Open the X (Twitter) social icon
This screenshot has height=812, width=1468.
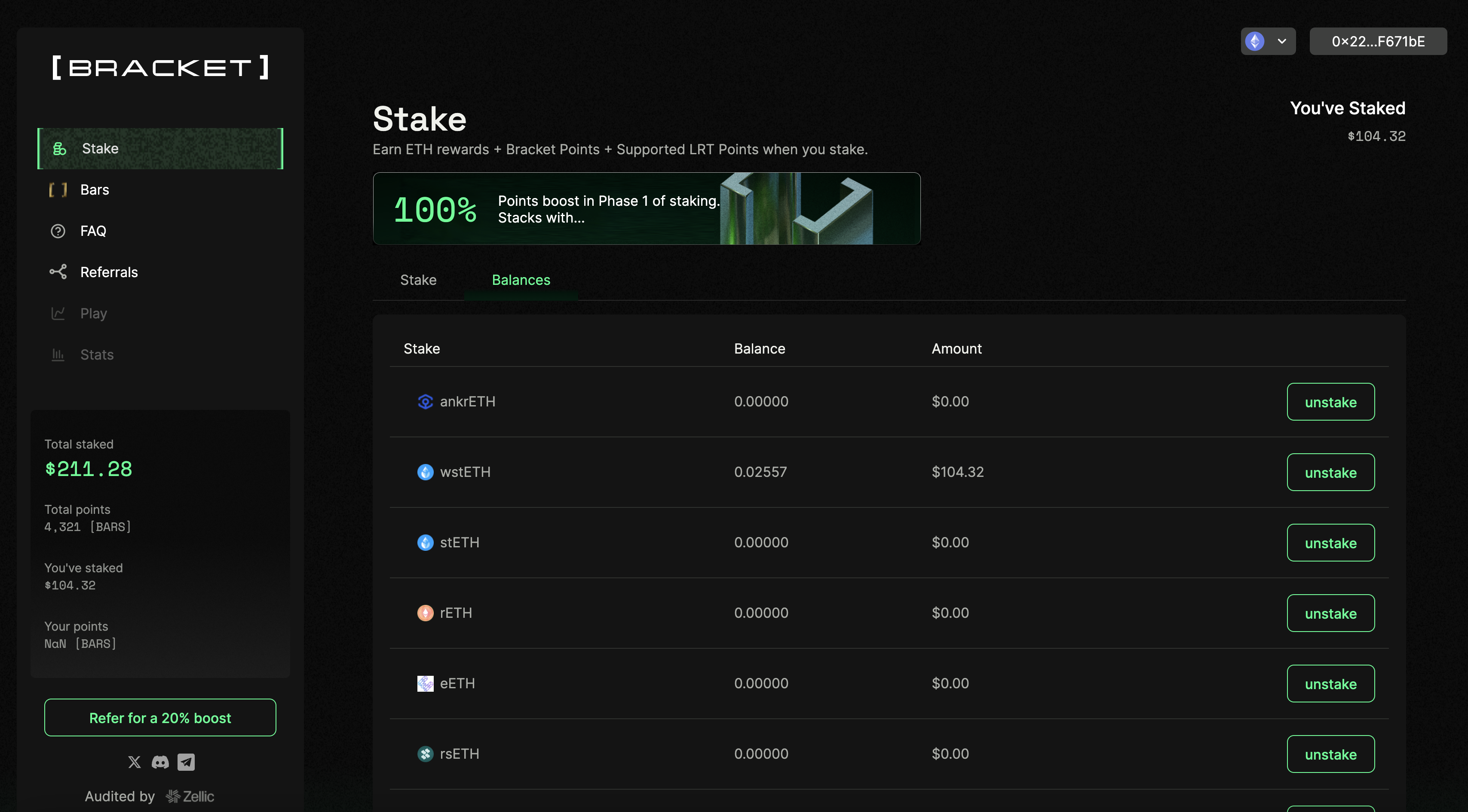click(135, 762)
